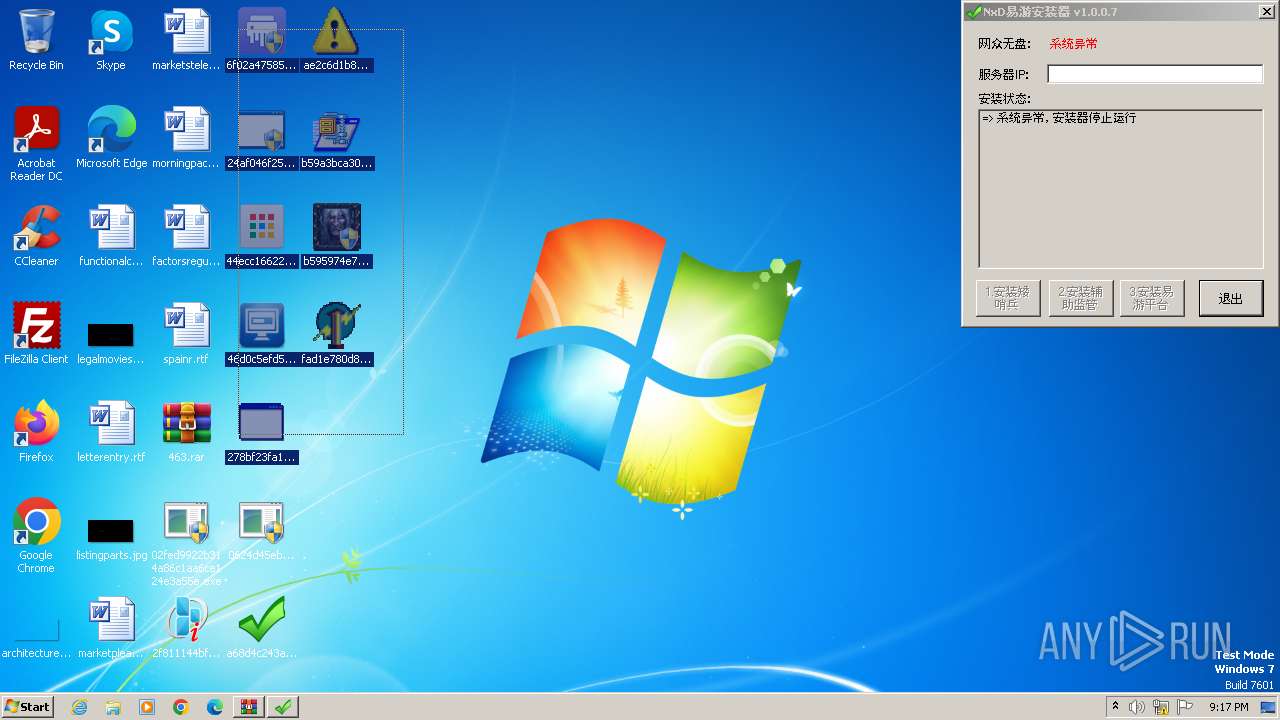The image size is (1280, 720).
Task: Select the spainr.rtf document icon
Action: point(186,334)
